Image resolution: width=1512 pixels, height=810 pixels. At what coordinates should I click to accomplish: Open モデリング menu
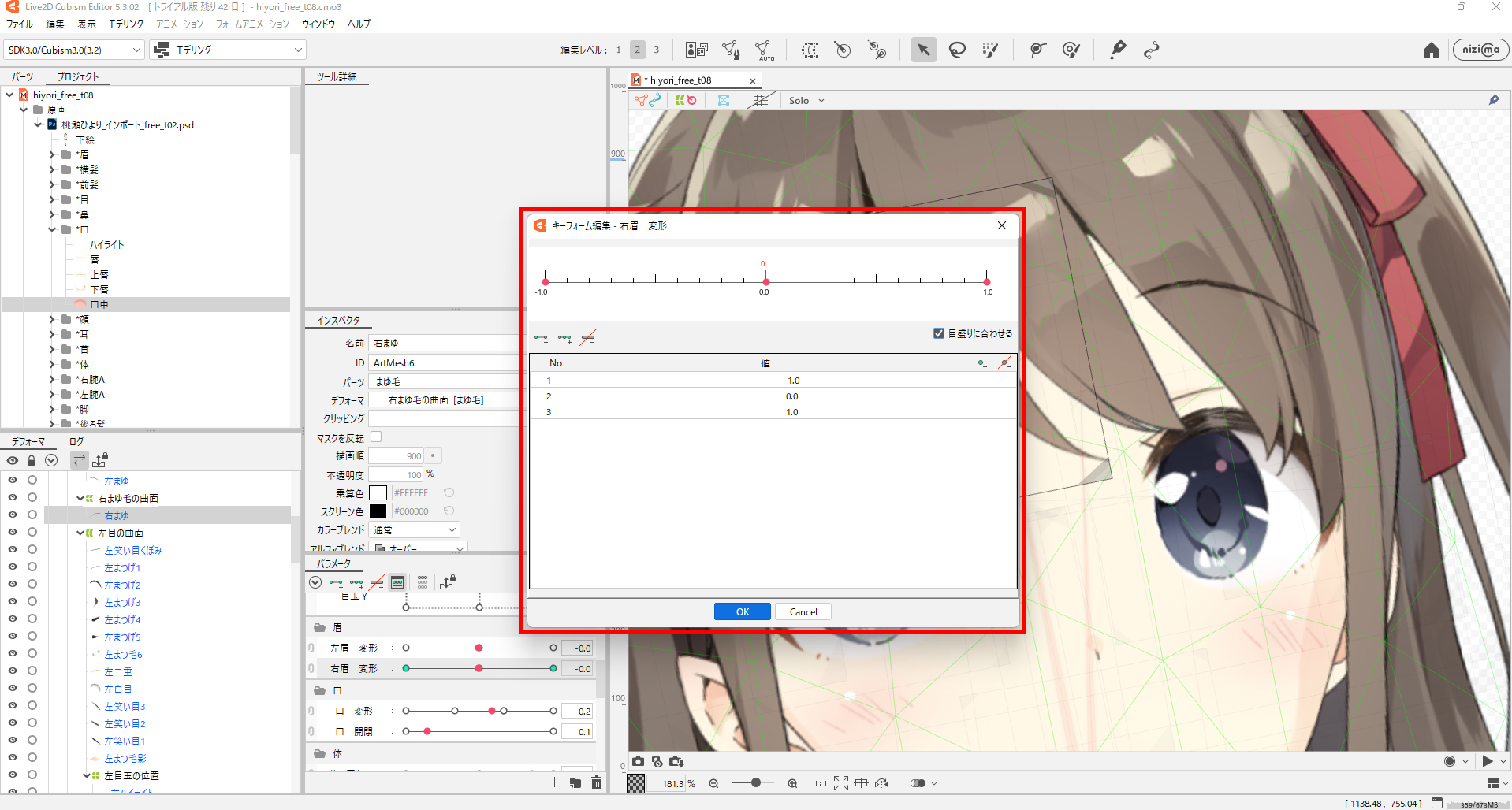126,24
